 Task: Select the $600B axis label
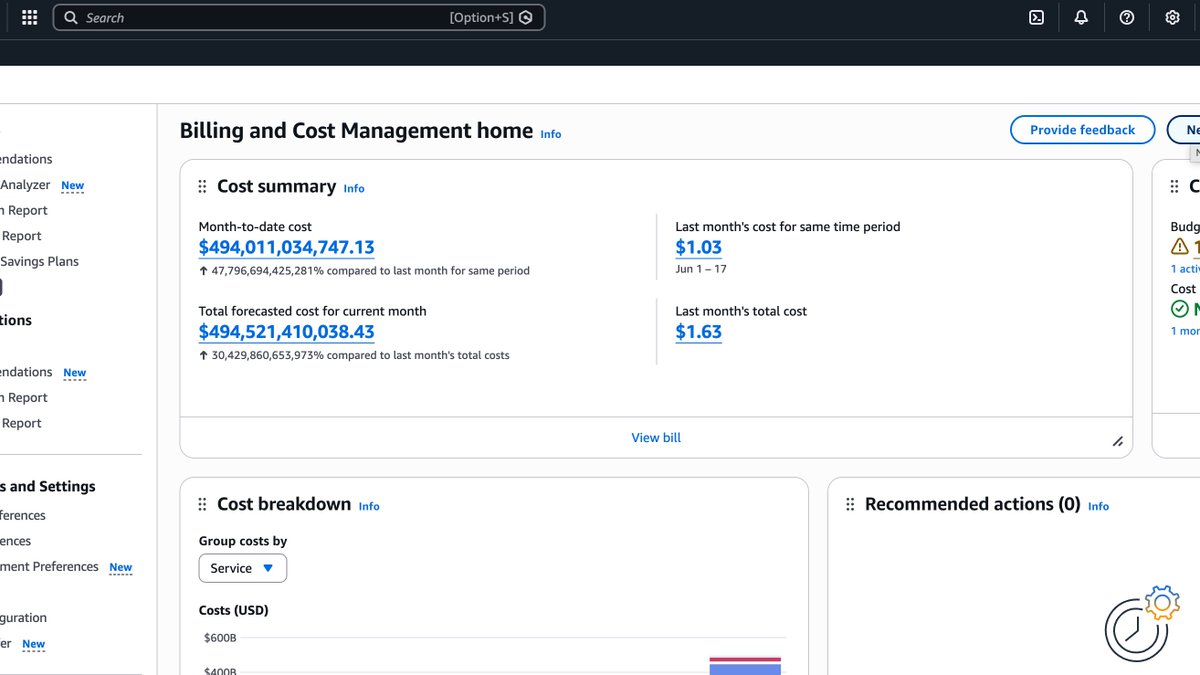[x=219, y=638]
